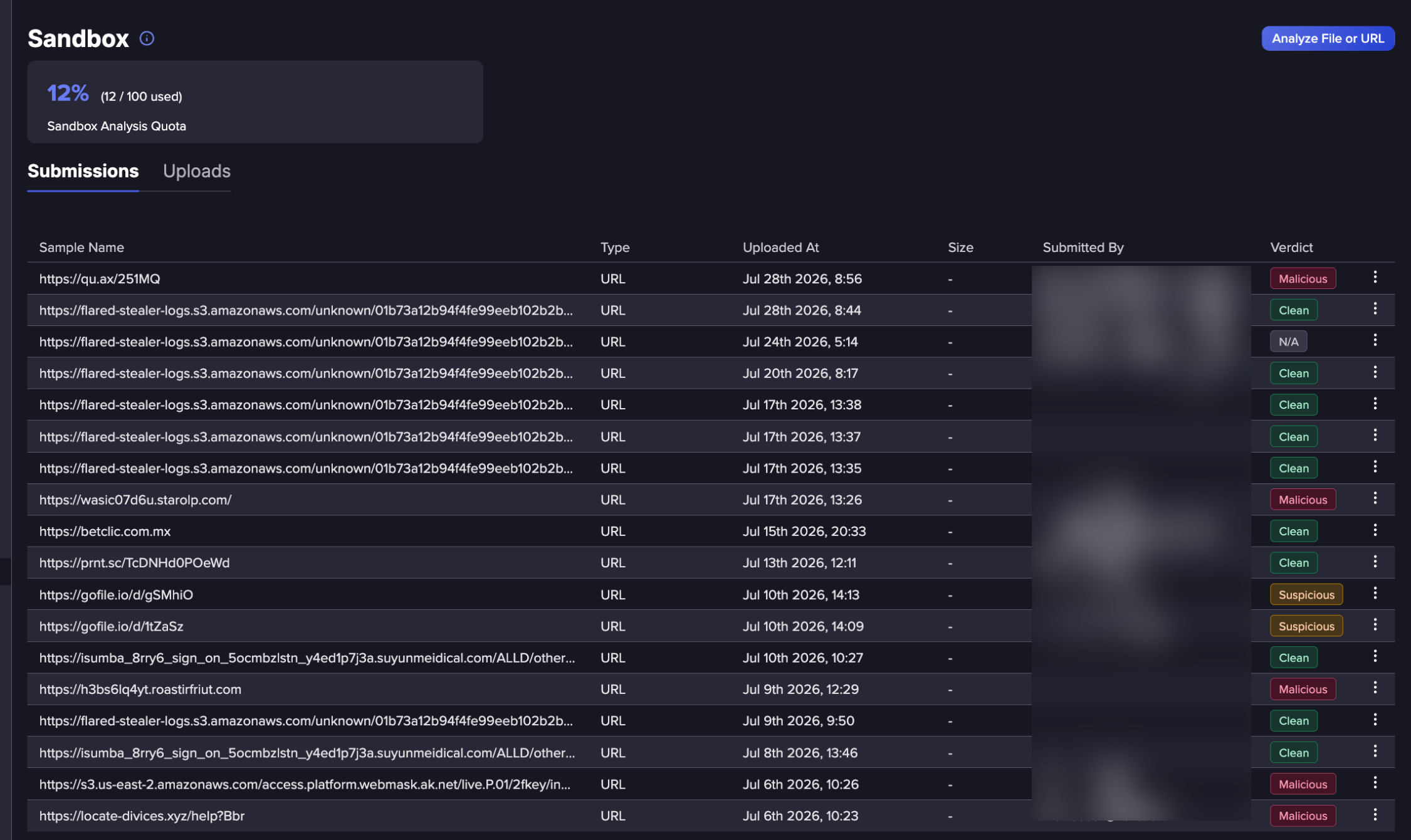
Task: Open actions menu for gofile.io/d/gSMhiO row
Action: (1375, 593)
